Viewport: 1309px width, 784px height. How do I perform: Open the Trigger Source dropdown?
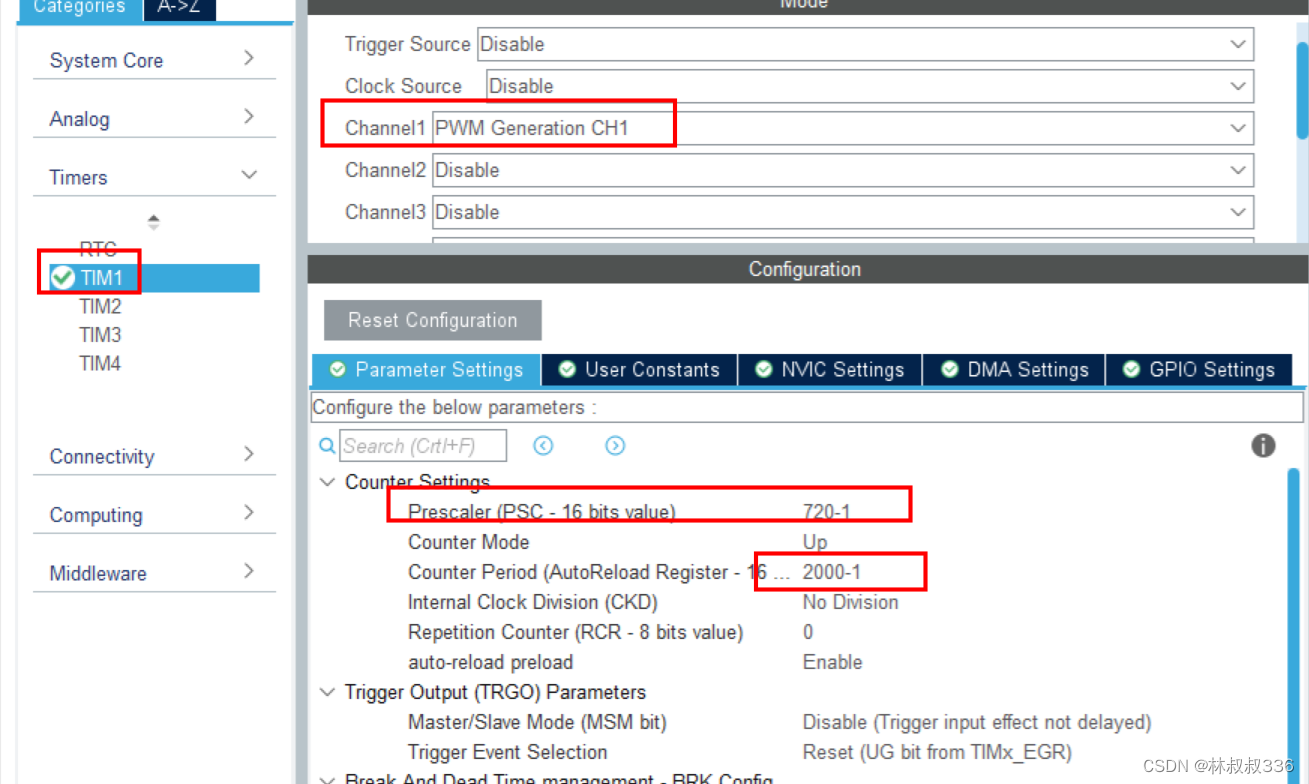click(x=865, y=44)
